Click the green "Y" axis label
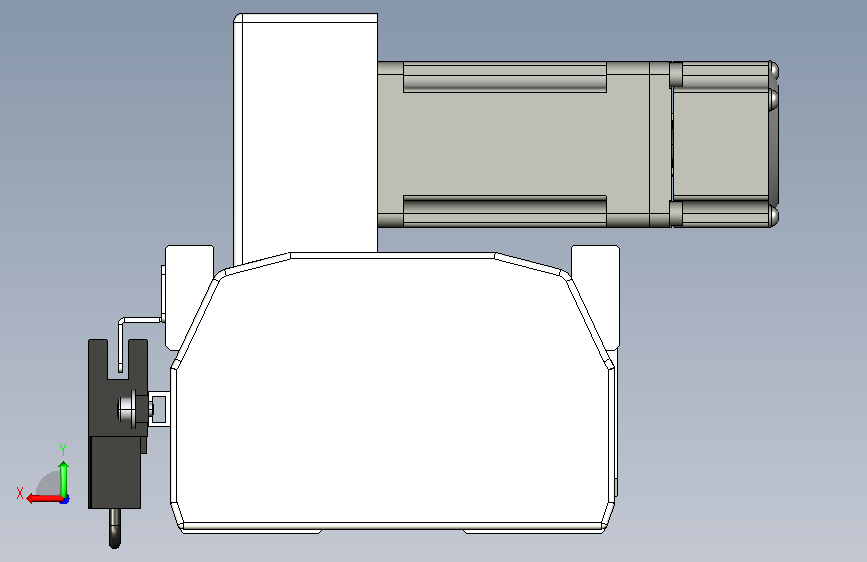This screenshot has height=562, width=867. pyautogui.click(x=63, y=450)
